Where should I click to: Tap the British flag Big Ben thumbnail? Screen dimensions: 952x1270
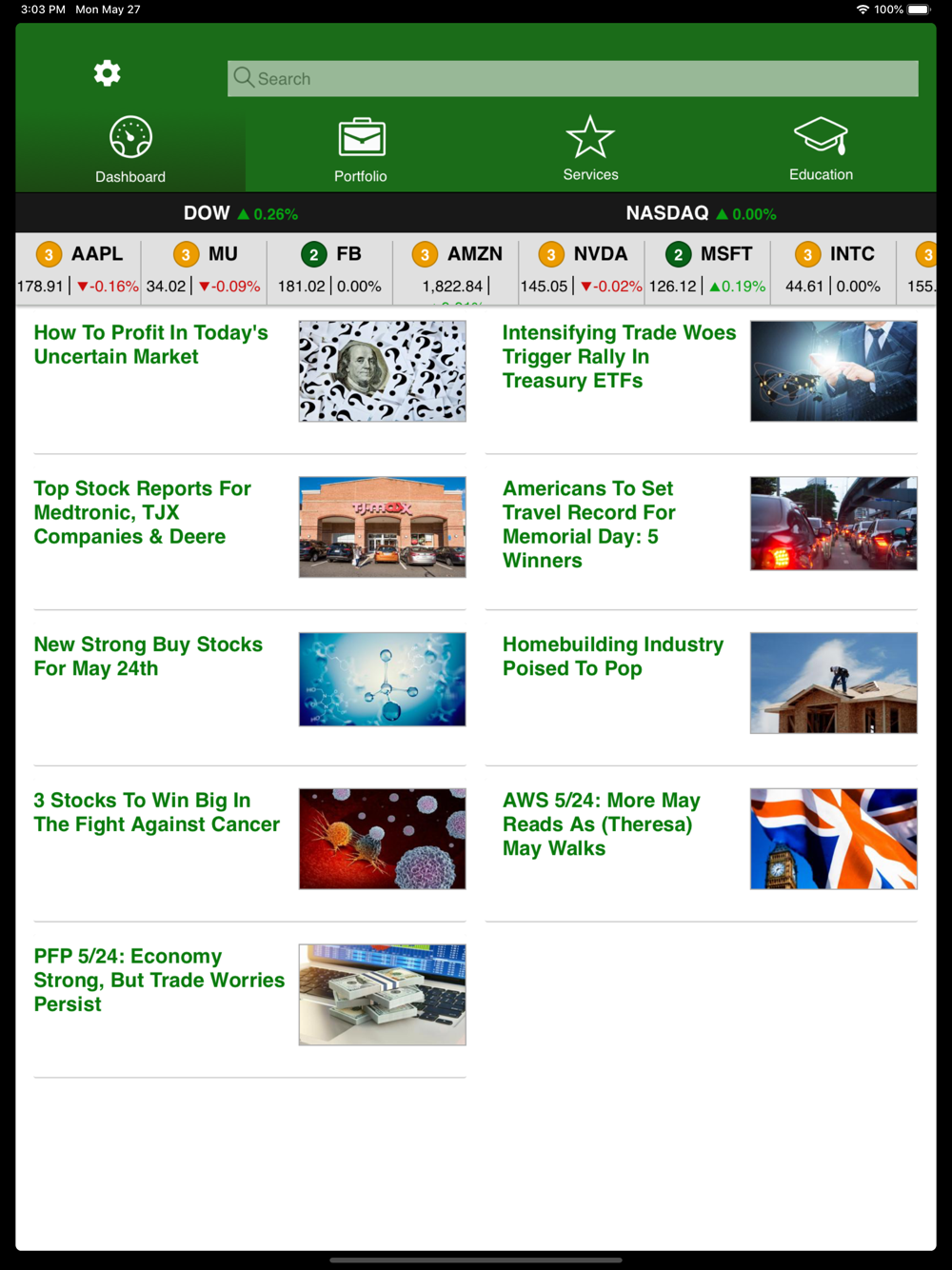[834, 840]
